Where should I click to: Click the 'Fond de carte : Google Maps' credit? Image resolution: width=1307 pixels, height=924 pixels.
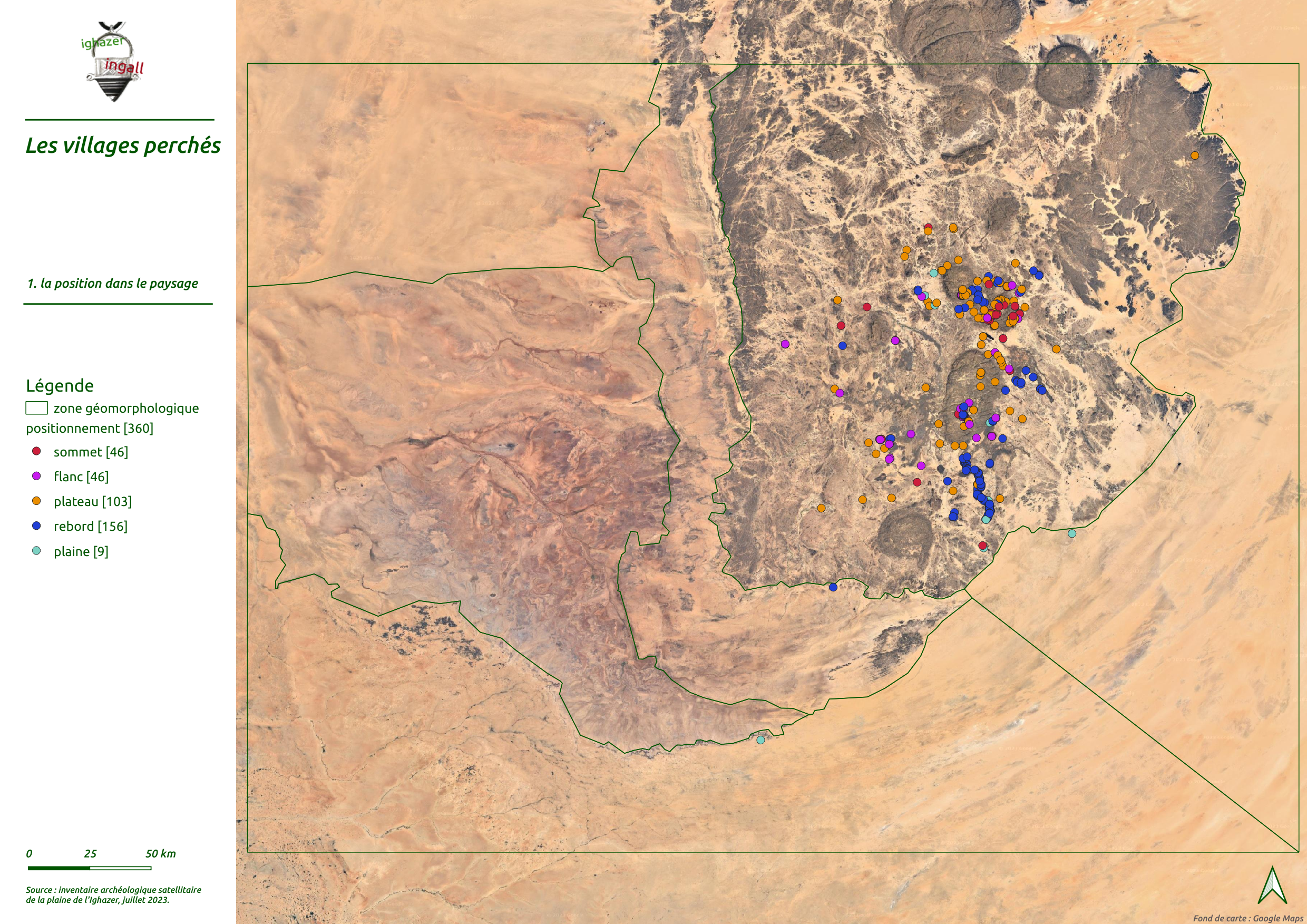point(1247,918)
